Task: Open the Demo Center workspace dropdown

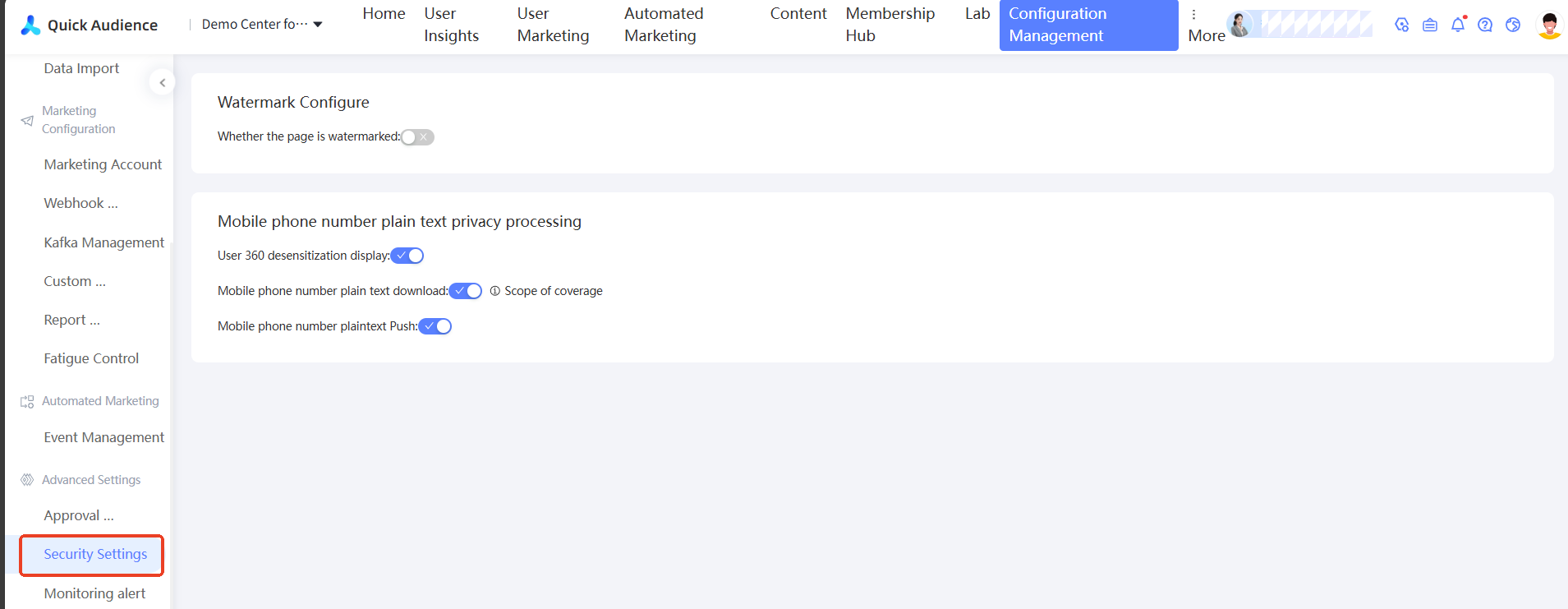Action: pyautogui.click(x=261, y=25)
